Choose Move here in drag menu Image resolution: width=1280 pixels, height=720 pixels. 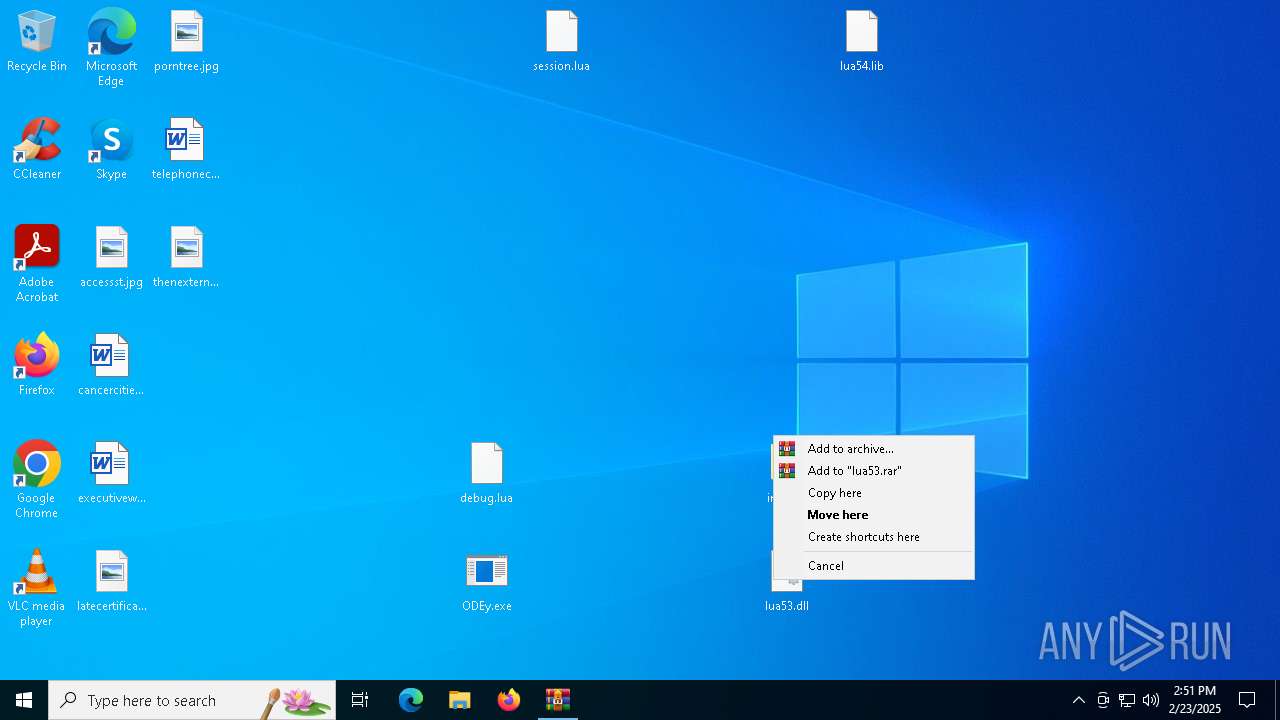(874, 515)
